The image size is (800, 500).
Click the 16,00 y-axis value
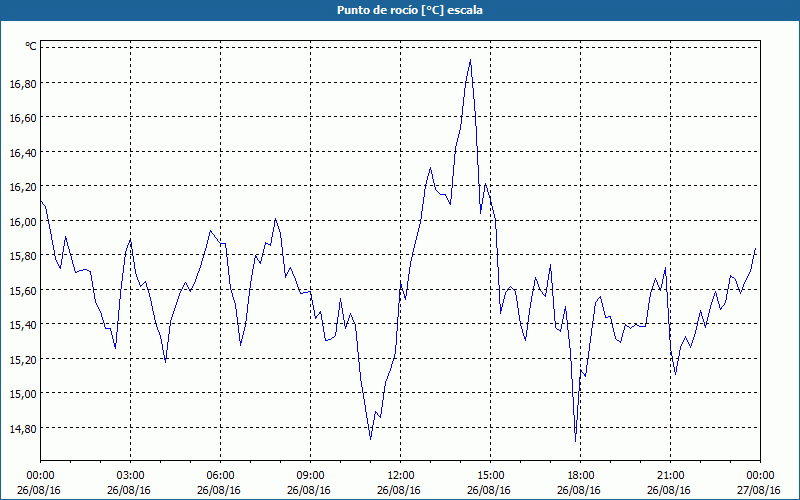[23, 221]
